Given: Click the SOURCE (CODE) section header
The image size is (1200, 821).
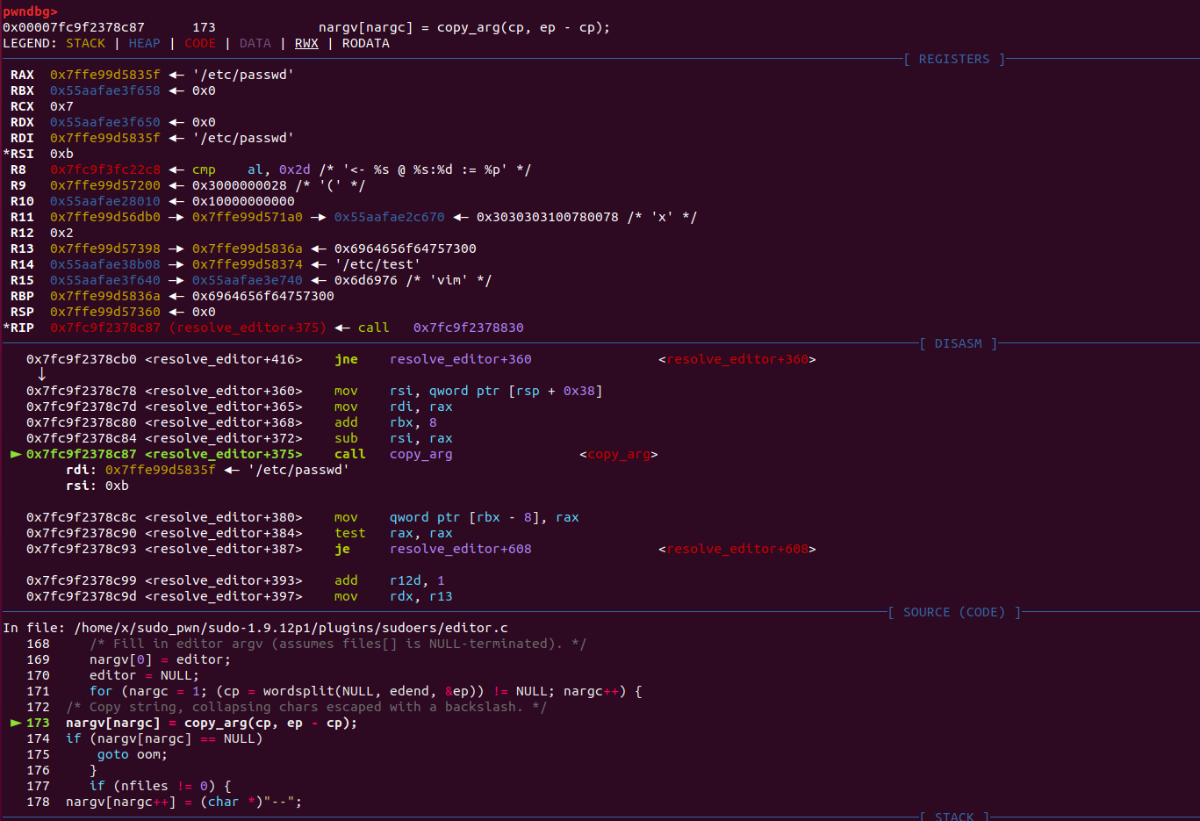Looking at the screenshot, I should click(x=954, y=612).
